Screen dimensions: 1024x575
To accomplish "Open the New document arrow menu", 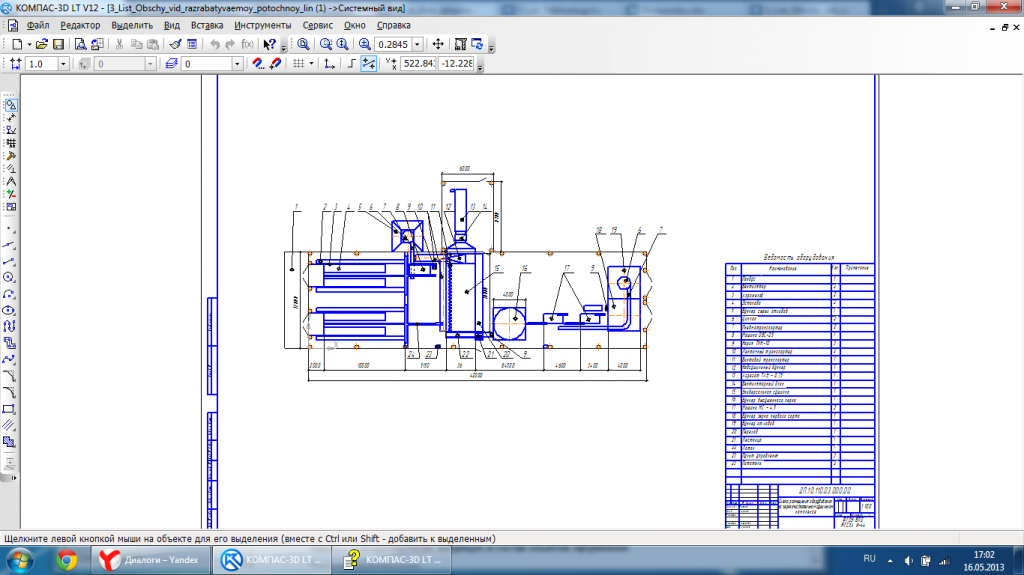I will pyautogui.click(x=29, y=44).
